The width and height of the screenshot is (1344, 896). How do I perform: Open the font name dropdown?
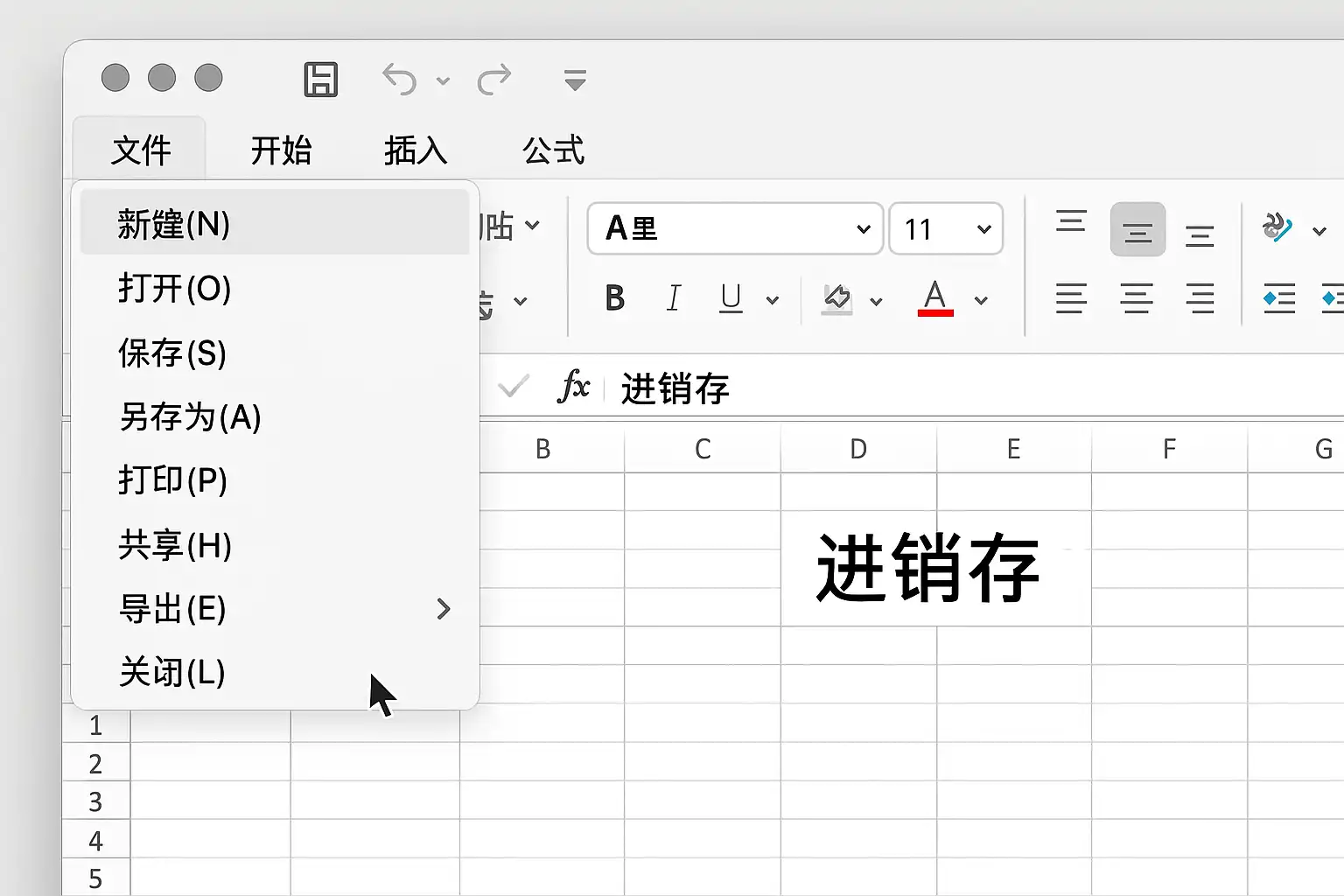click(x=863, y=229)
